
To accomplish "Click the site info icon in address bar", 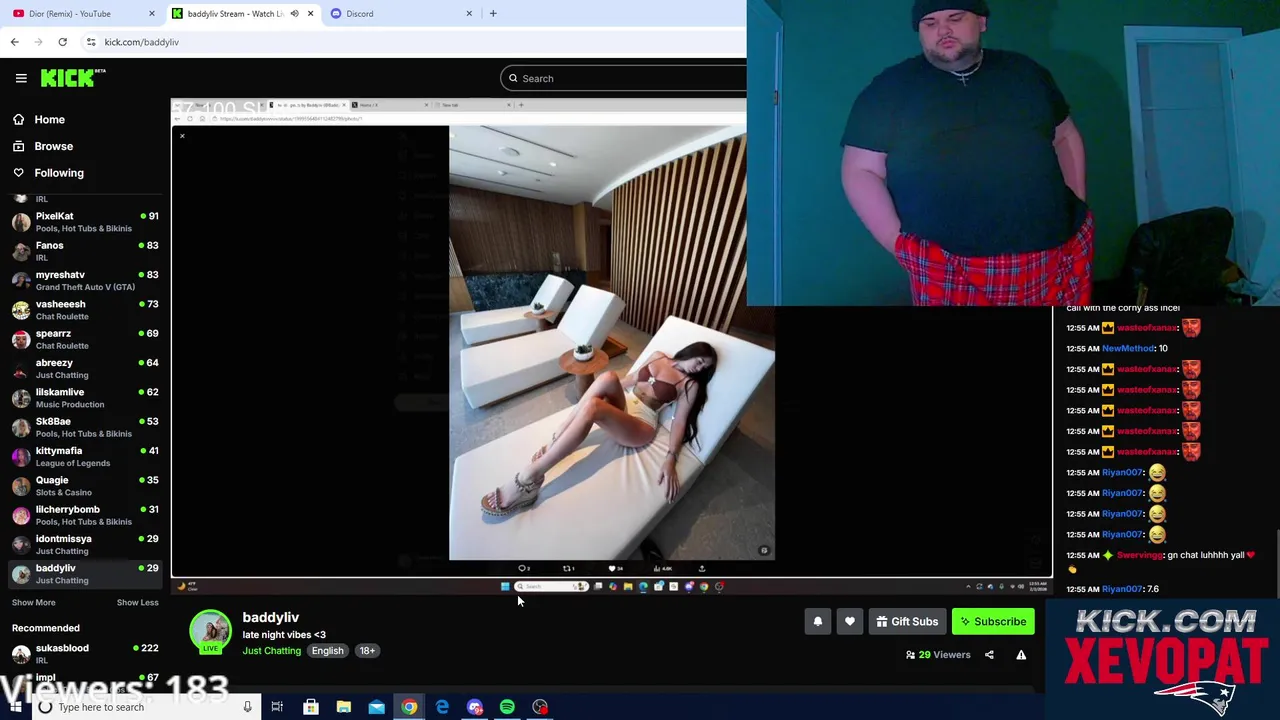I will tap(91, 42).
